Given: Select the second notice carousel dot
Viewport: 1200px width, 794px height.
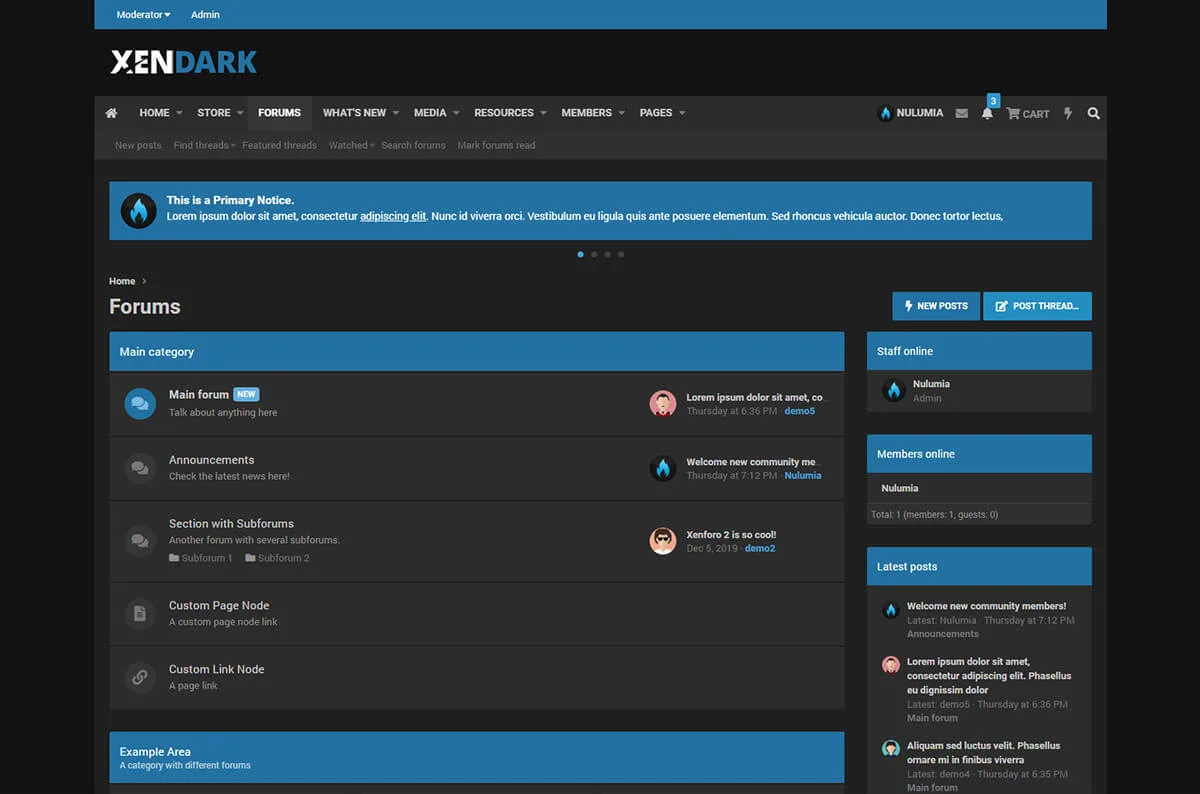Looking at the screenshot, I should pyautogui.click(x=594, y=254).
